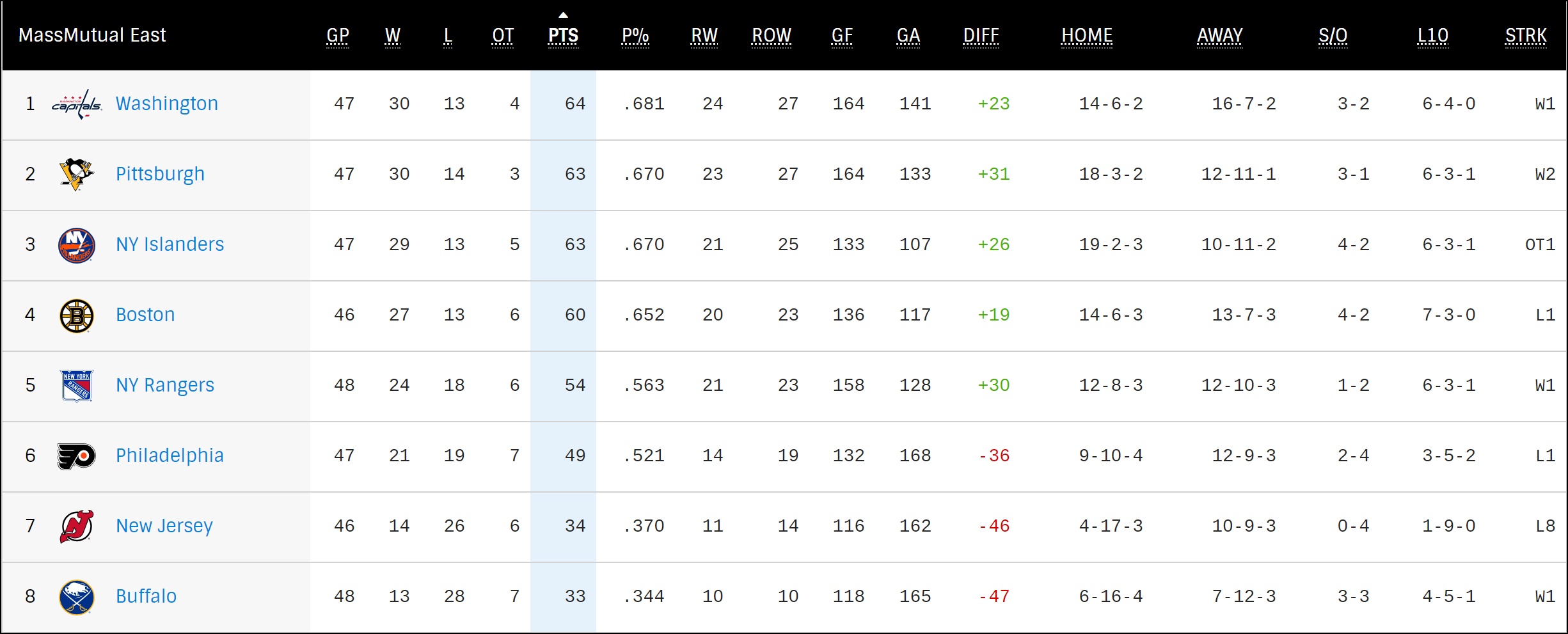Open the Washington team link
The image size is (1568, 634).
coord(167,104)
